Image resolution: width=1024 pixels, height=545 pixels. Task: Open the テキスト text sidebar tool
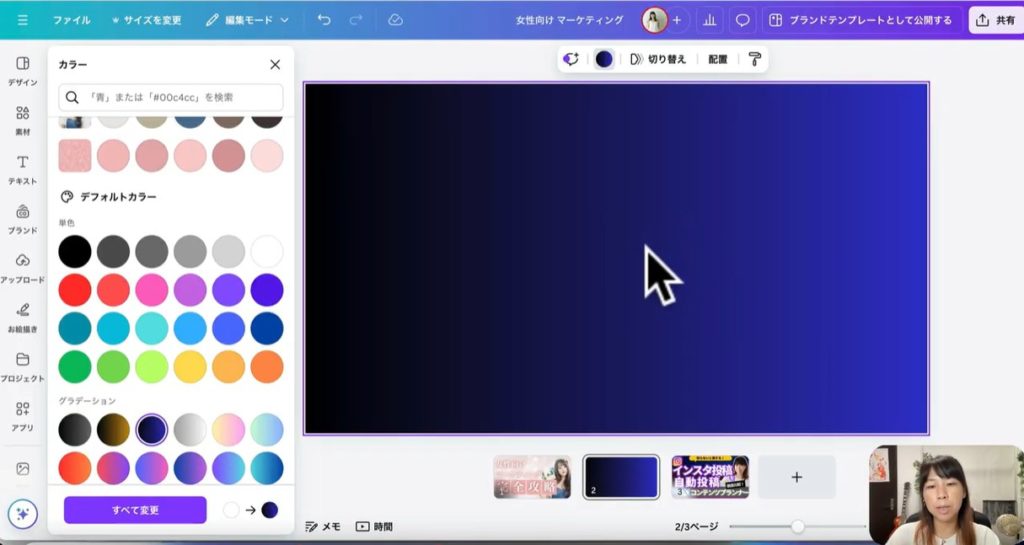point(22,168)
